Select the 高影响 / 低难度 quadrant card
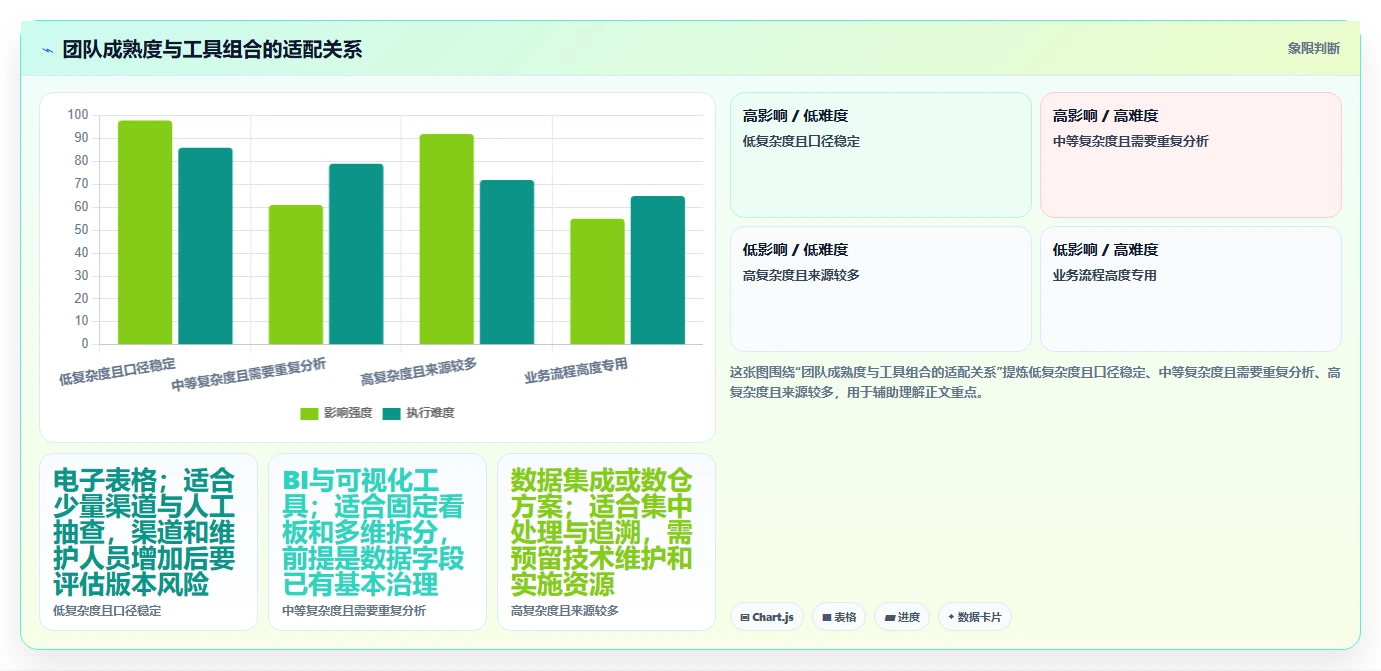The image size is (1381, 671). point(881,155)
